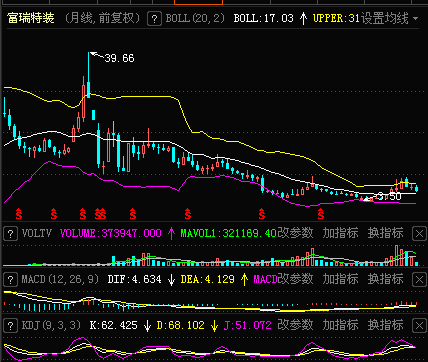The height and width of the screenshot is (362, 428).
Task: Click 改参数 in the KDJ panel
Action: click(x=295, y=325)
